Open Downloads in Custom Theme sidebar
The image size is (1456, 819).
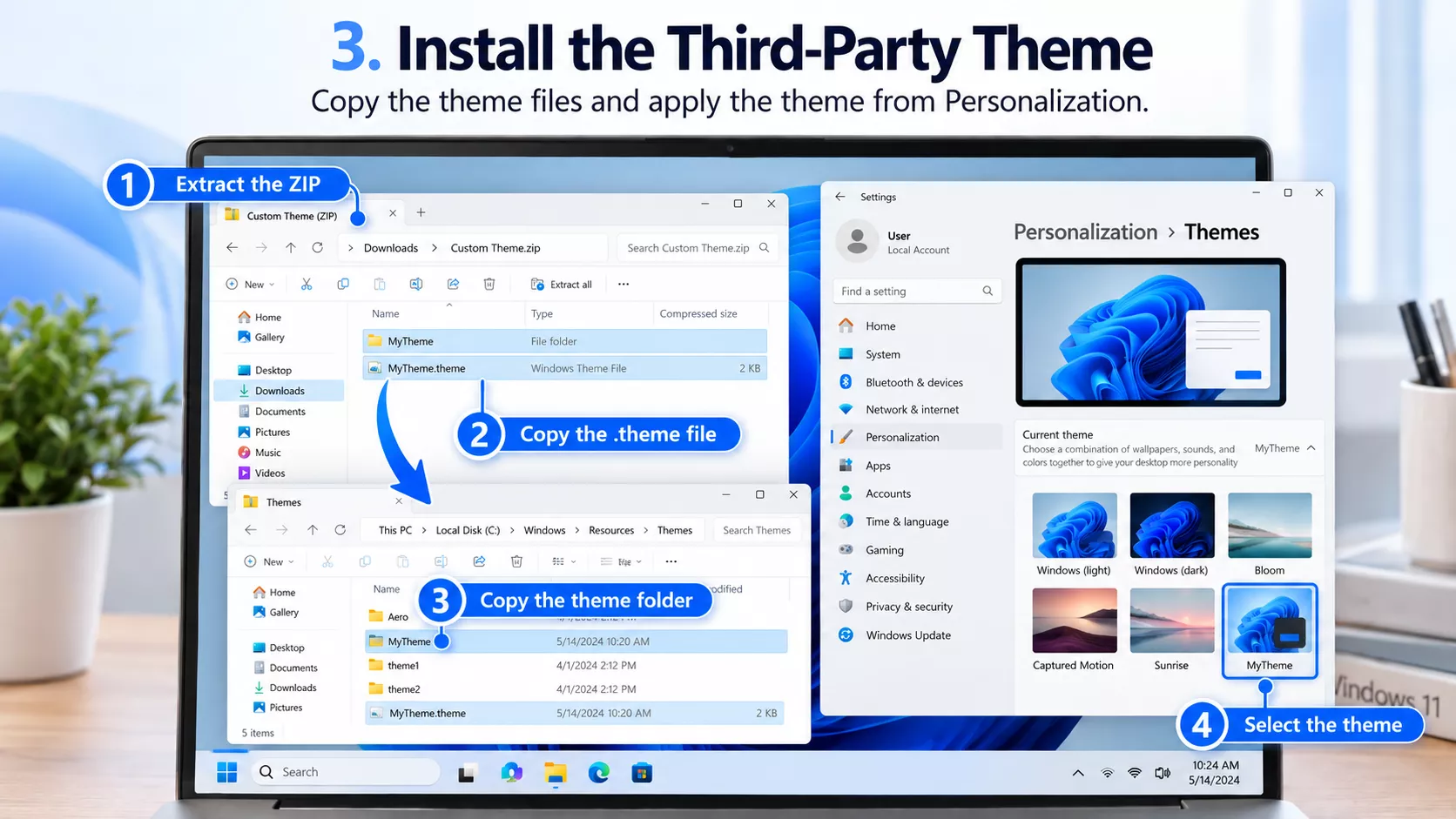[279, 391]
